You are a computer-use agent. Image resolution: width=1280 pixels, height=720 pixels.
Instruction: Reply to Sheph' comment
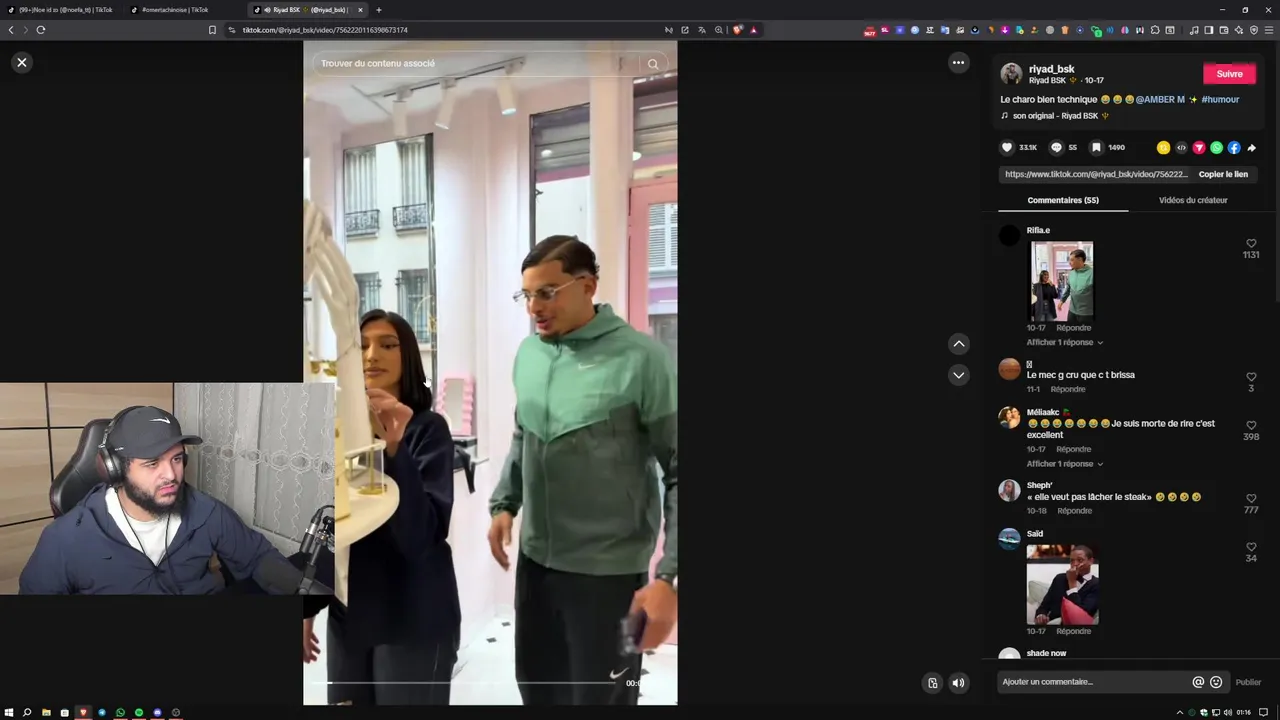click(x=1074, y=511)
